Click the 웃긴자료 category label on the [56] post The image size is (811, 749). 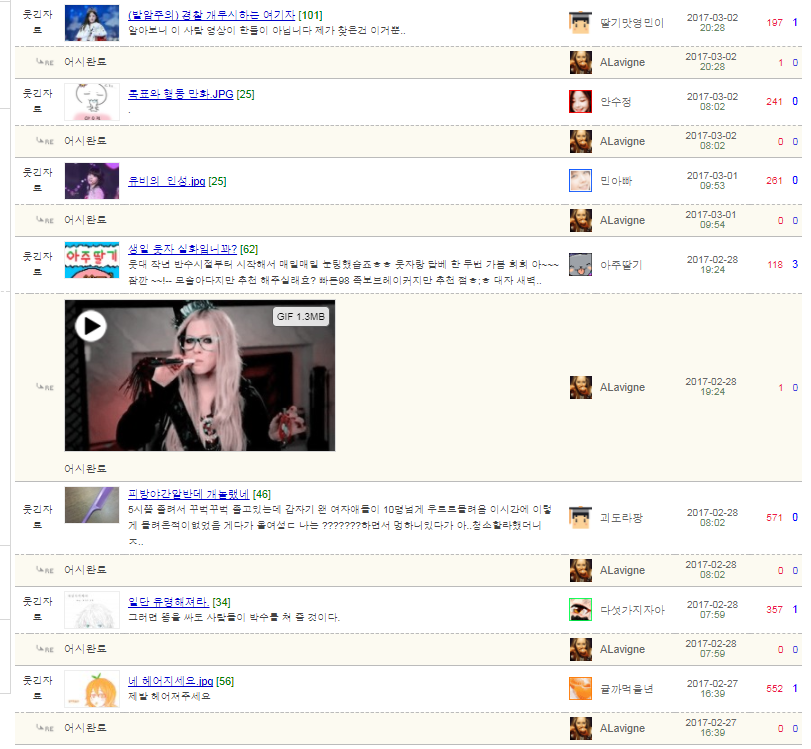point(37,688)
